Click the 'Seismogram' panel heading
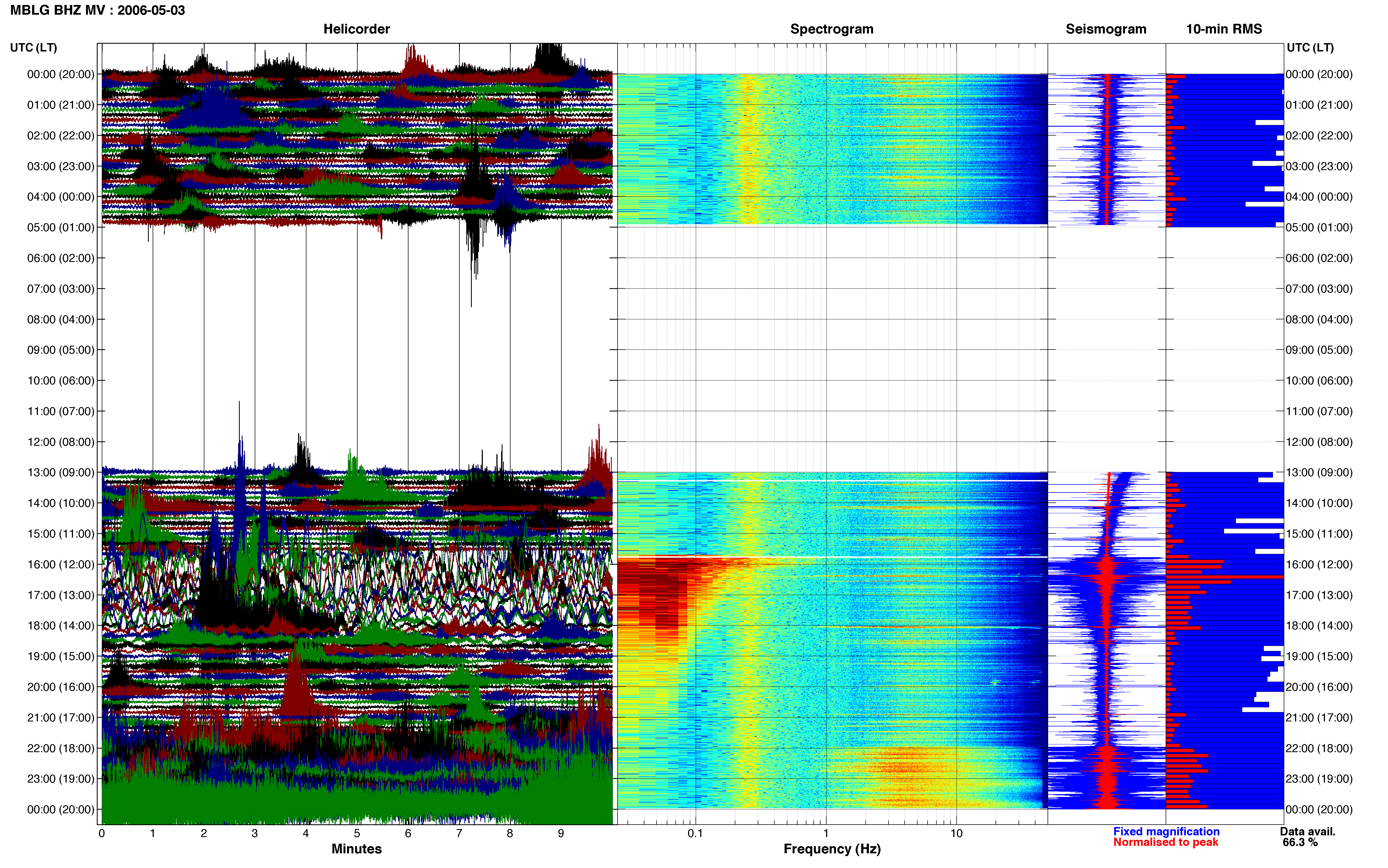 pos(1106,29)
